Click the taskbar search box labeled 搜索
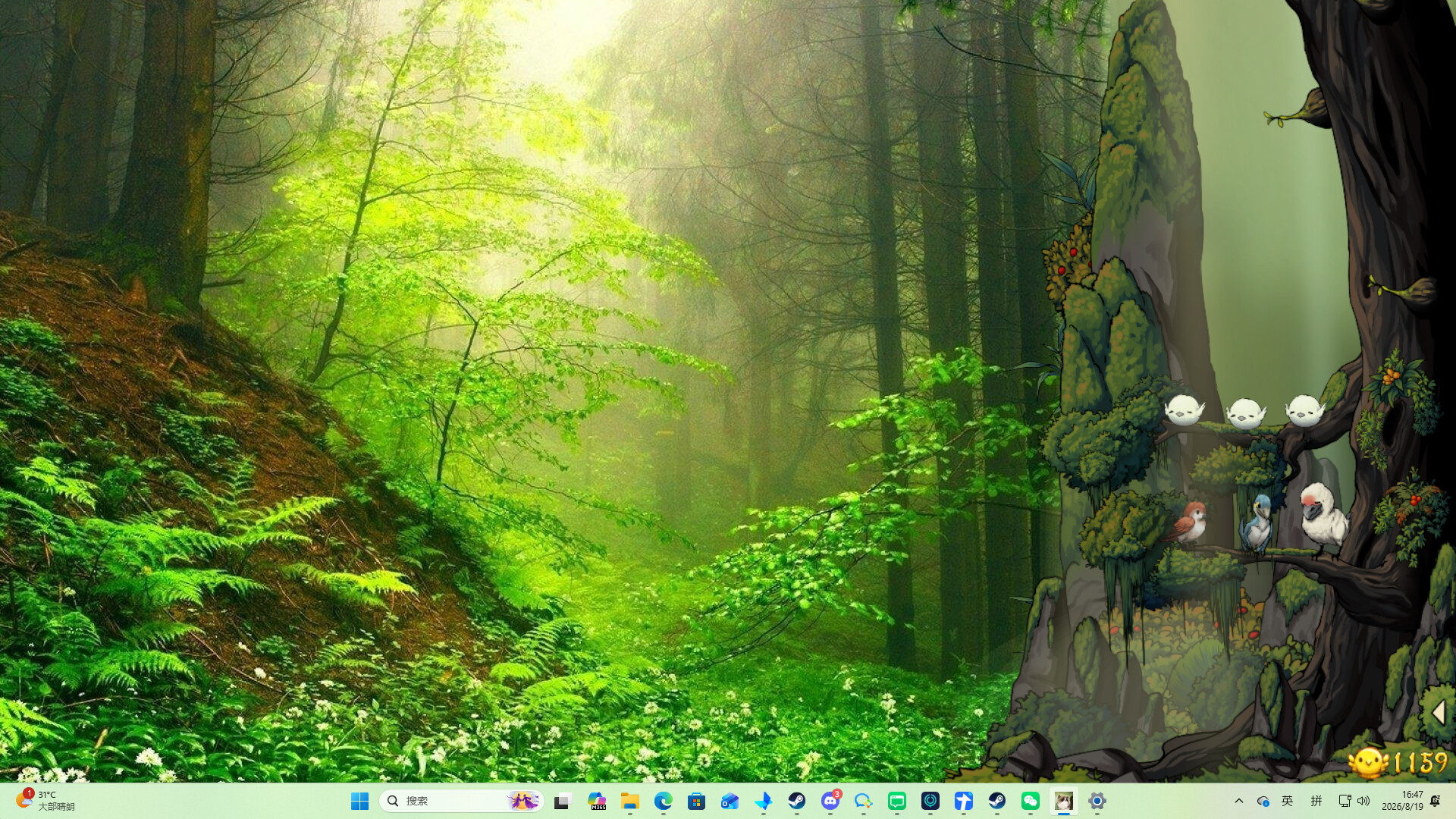1456x819 pixels. click(461, 801)
